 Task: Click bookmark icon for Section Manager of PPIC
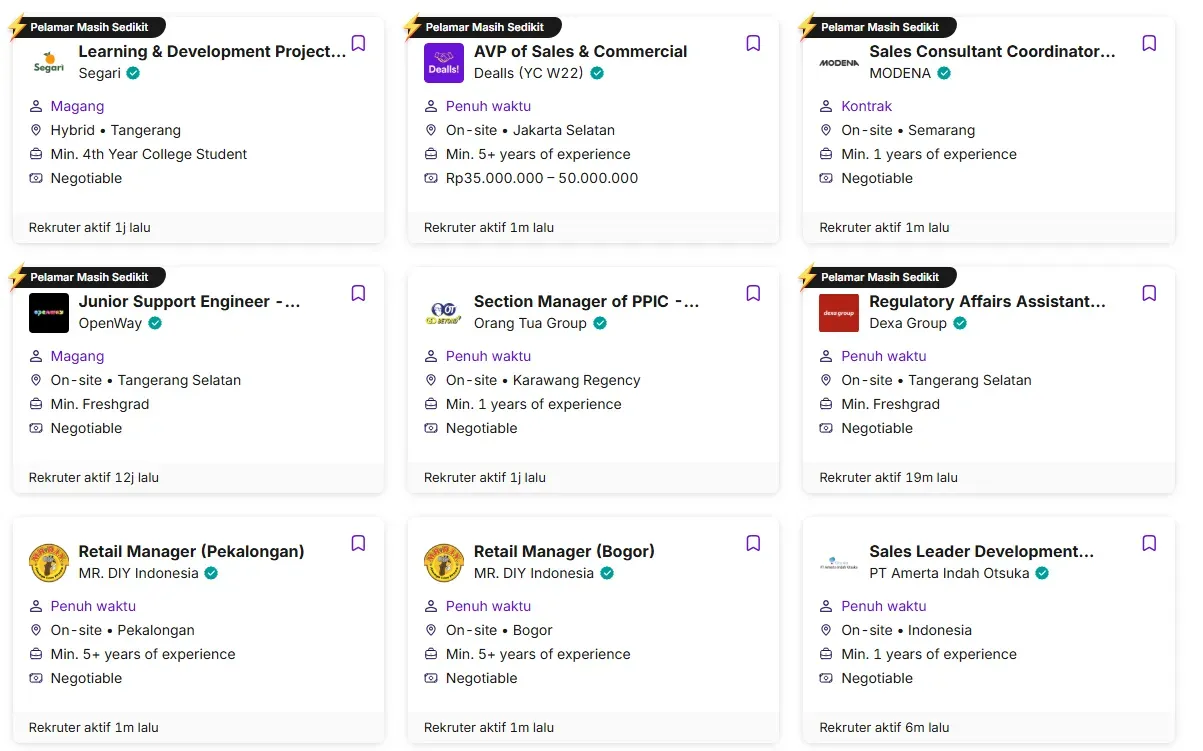point(753,294)
